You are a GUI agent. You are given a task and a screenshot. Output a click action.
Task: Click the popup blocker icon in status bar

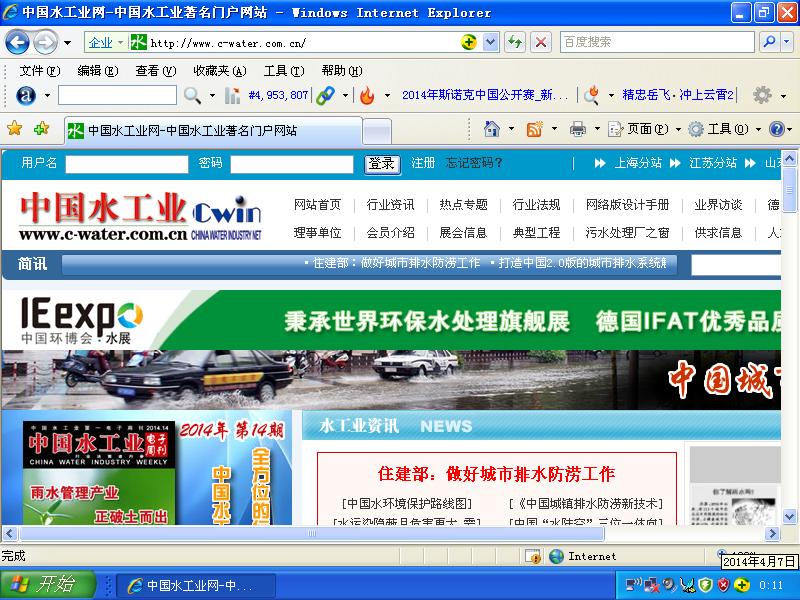click(534, 556)
